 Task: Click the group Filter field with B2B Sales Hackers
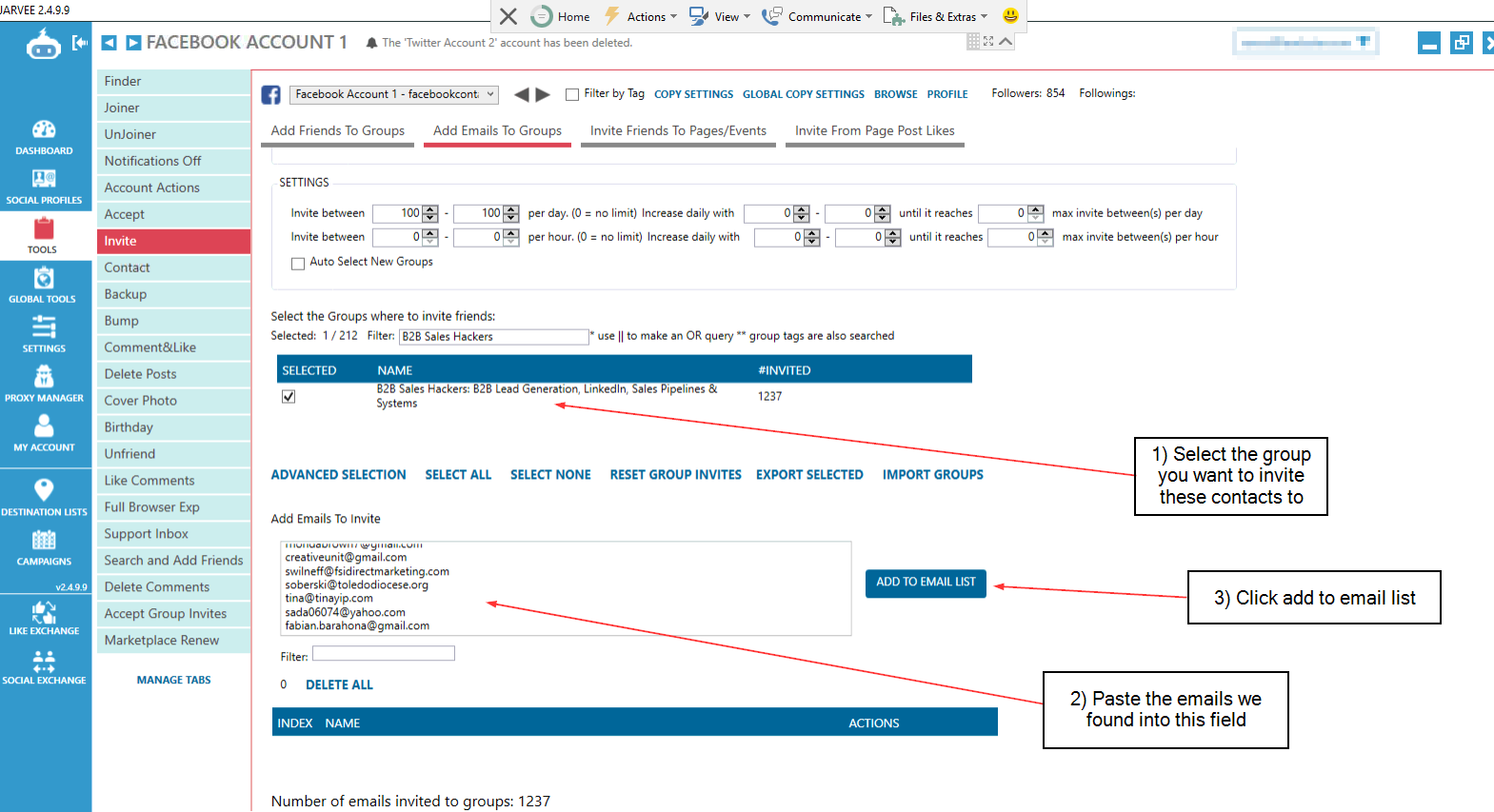pos(493,337)
